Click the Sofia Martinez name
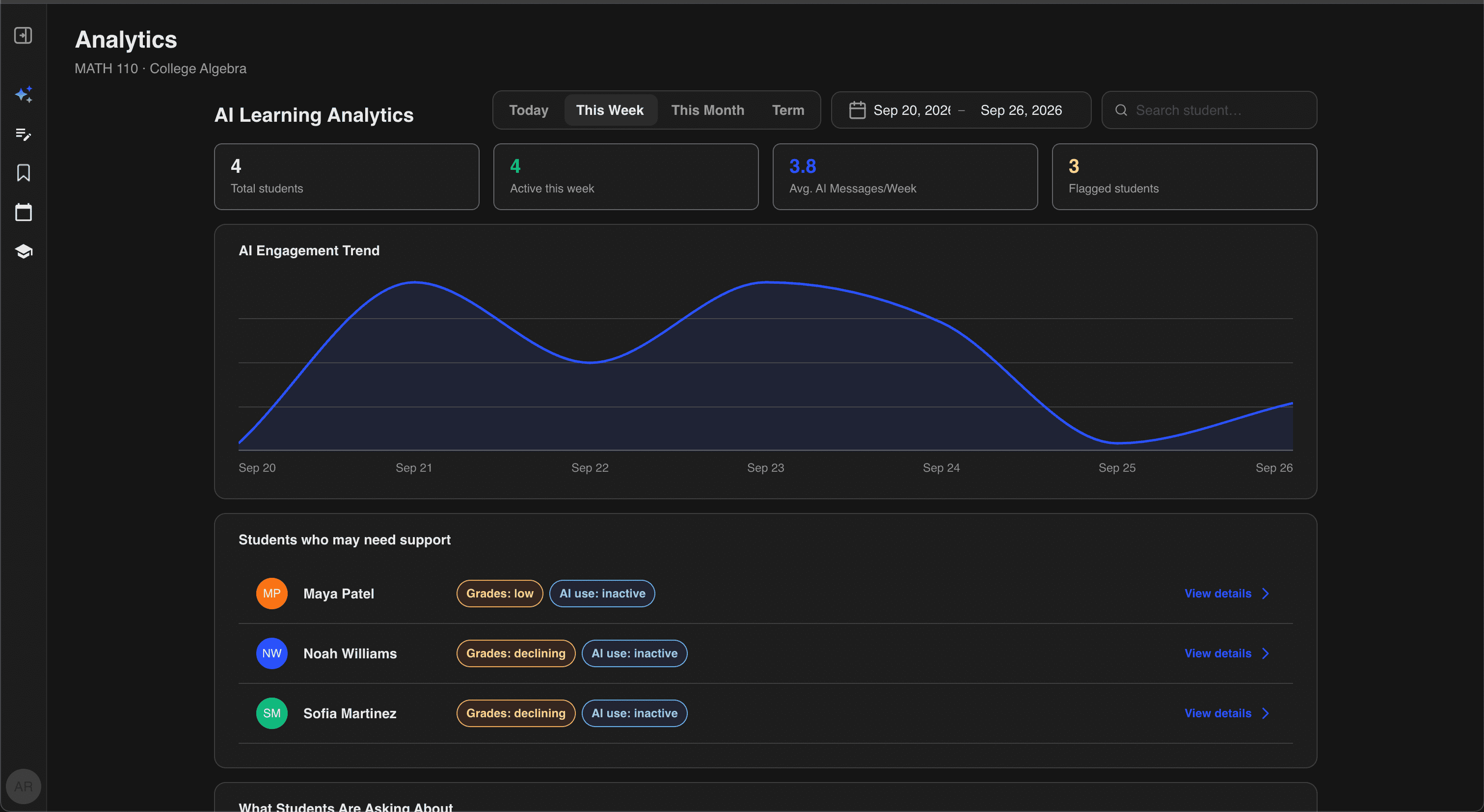Viewport: 1484px width, 812px height. click(350, 713)
